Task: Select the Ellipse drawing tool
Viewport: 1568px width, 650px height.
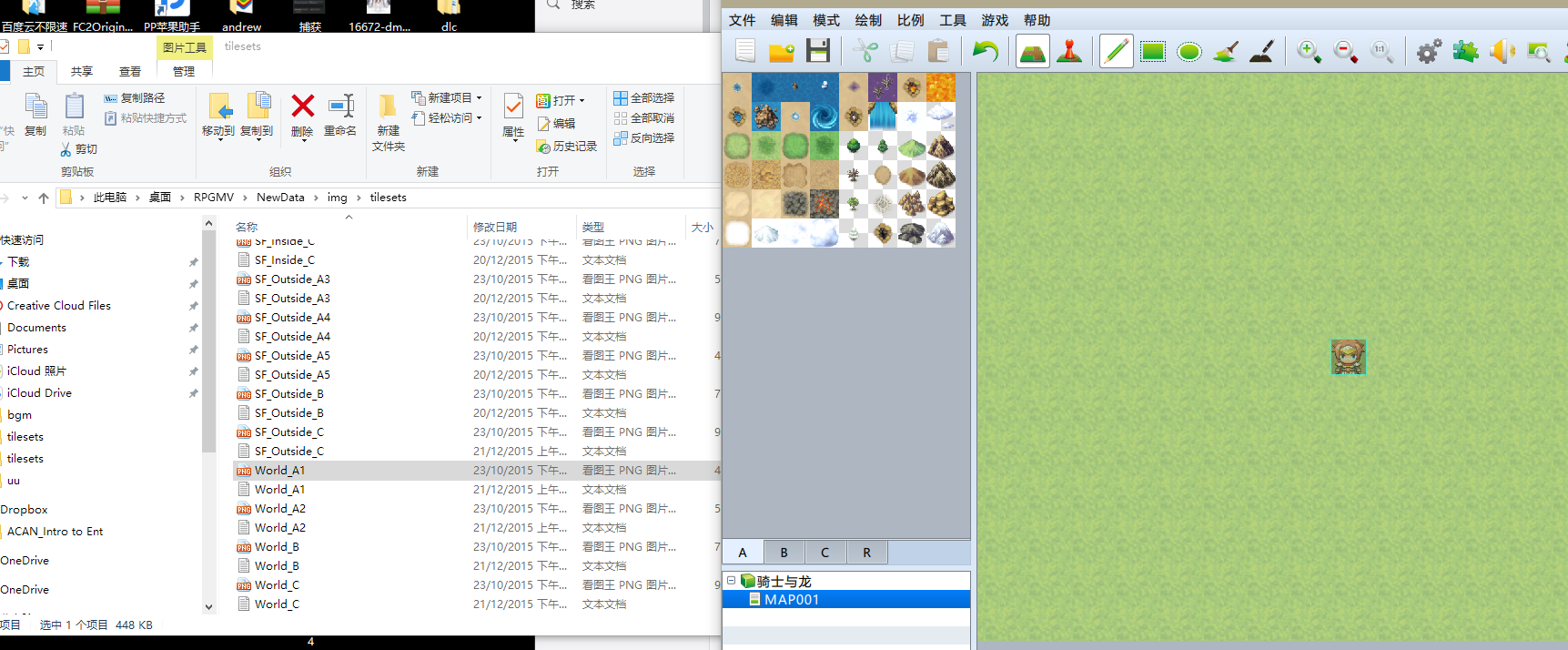Action: click(1189, 52)
